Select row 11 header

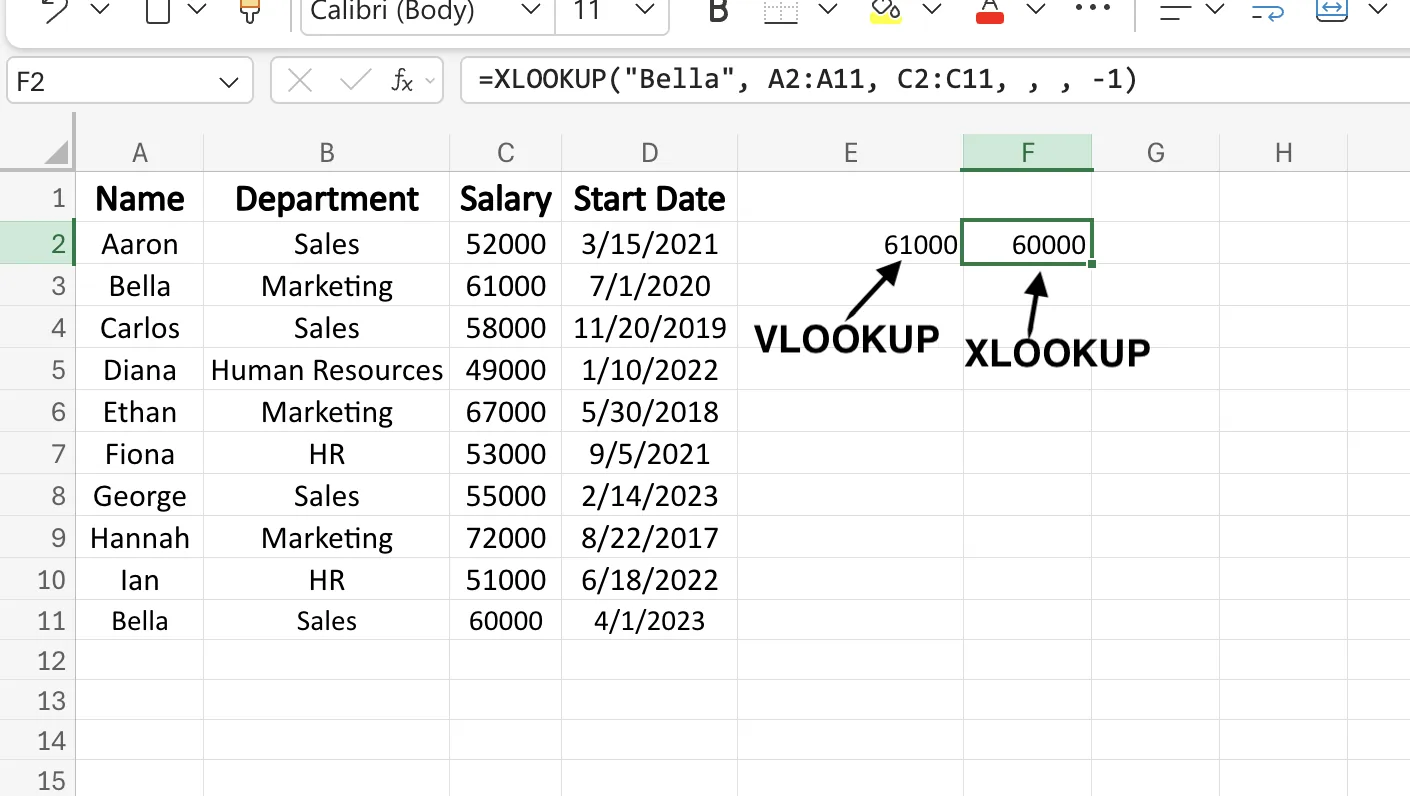click(38, 621)
